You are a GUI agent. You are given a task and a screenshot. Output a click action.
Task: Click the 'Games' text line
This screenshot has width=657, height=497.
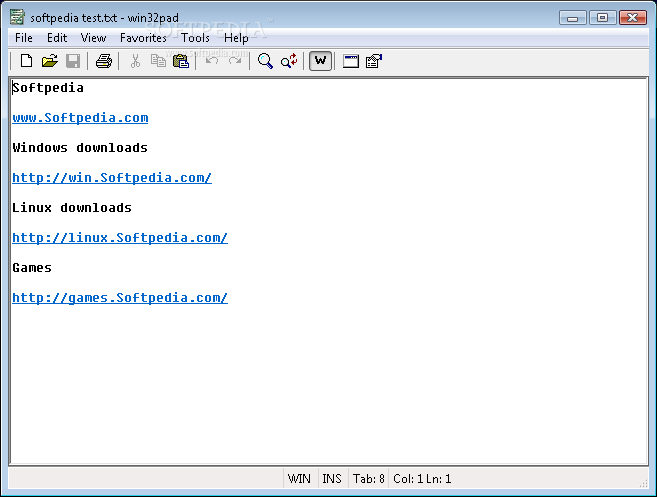coord(32,267)
